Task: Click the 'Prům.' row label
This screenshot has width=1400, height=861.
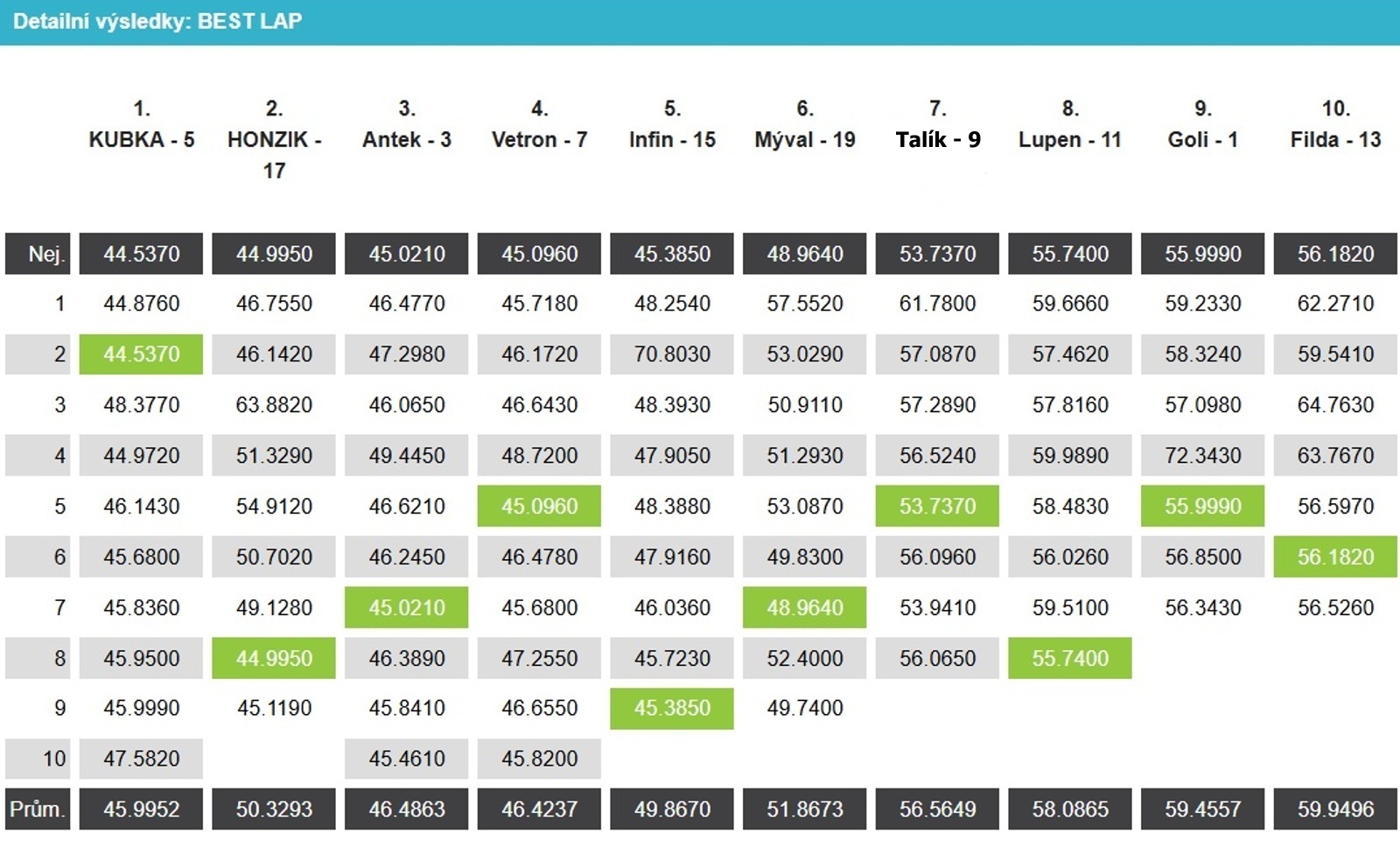Action: (38, 808)
